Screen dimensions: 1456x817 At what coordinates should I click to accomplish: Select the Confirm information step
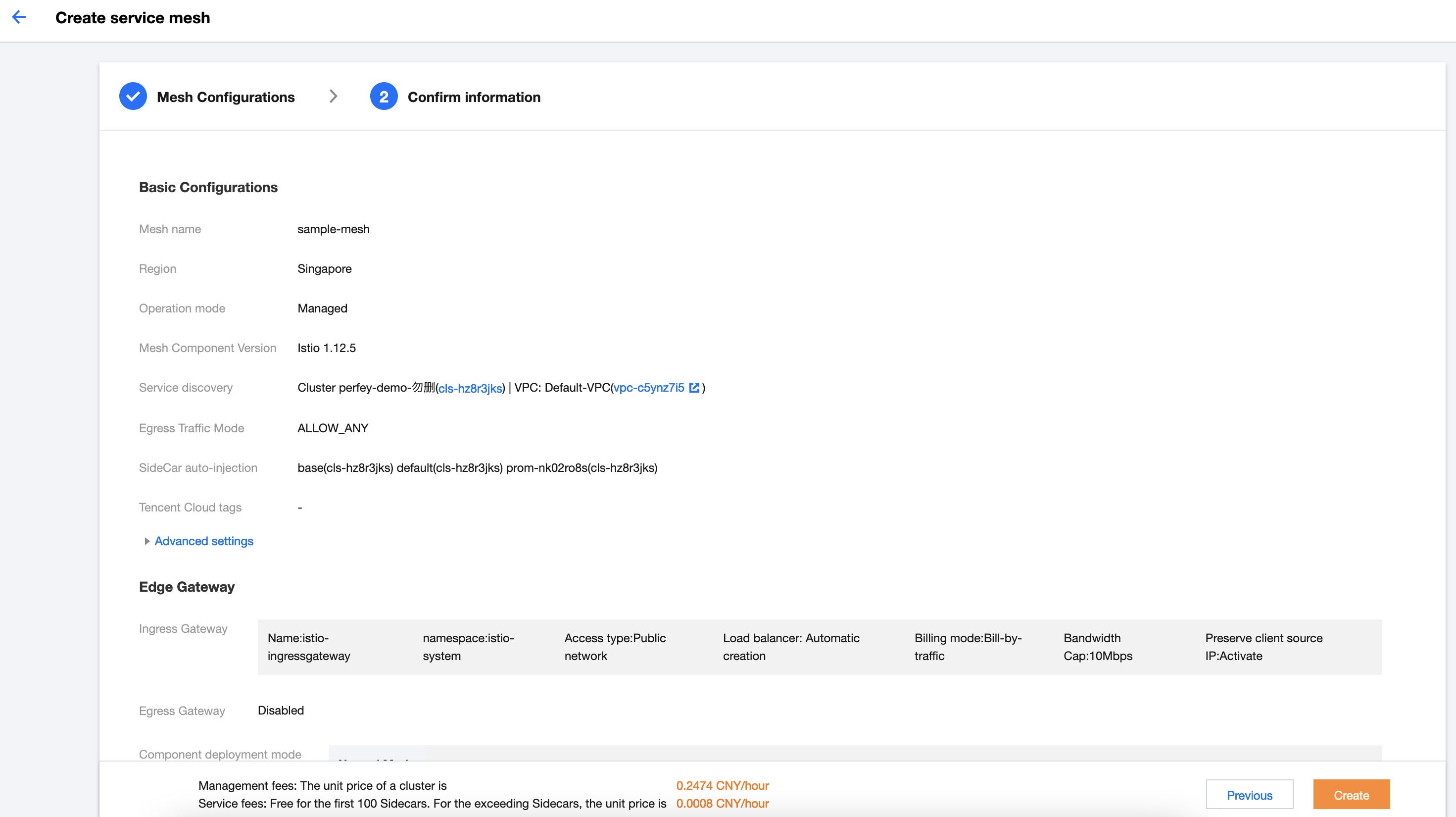click(x=474, y=97)
